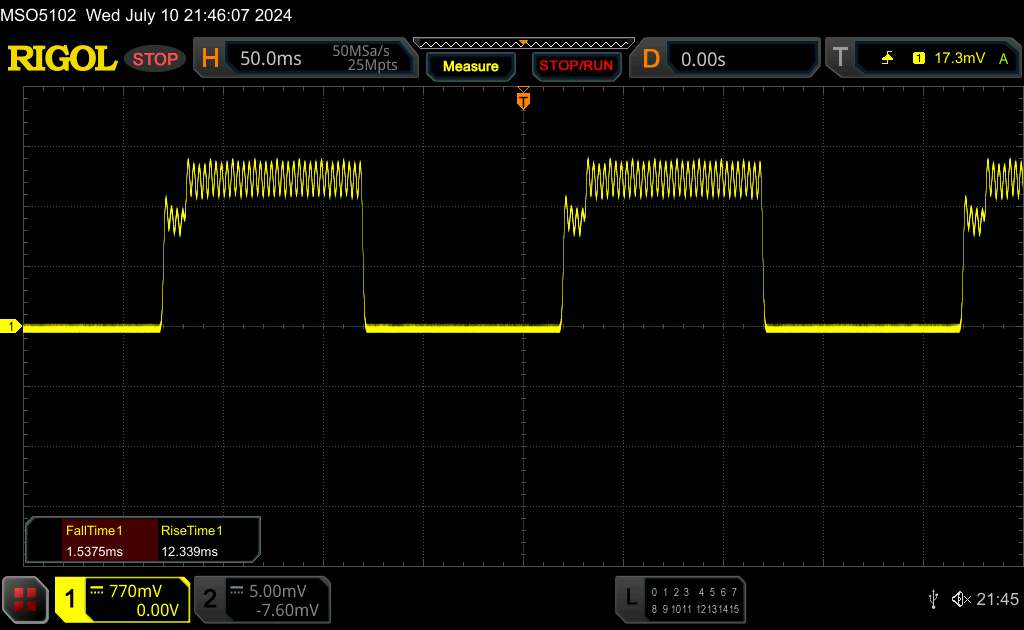Open the red function navigation grid icon
The image size is (1024, 630).
[x=26, y=599]
